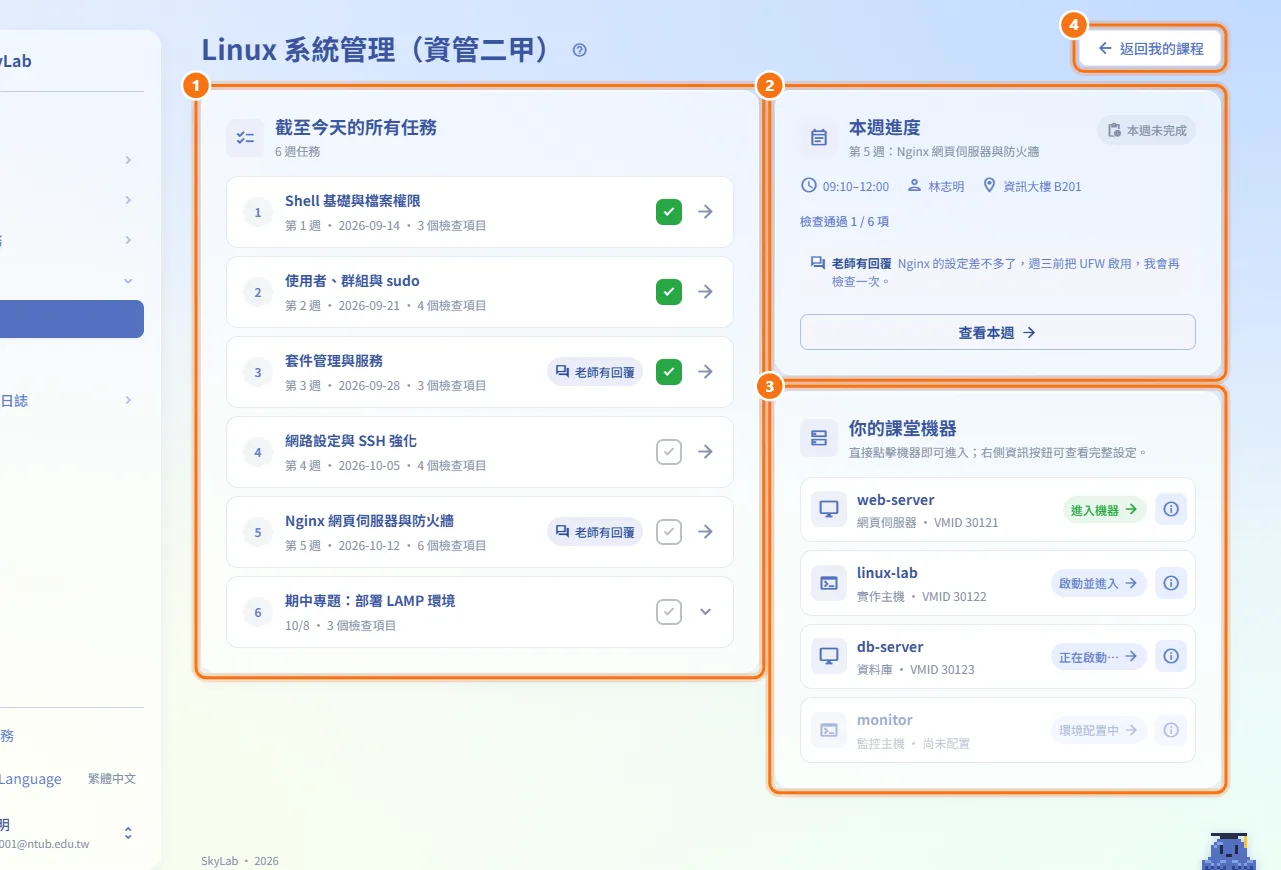Expand the first sidebar menu chevron
1281x870 pixels.
coord(128,160)
